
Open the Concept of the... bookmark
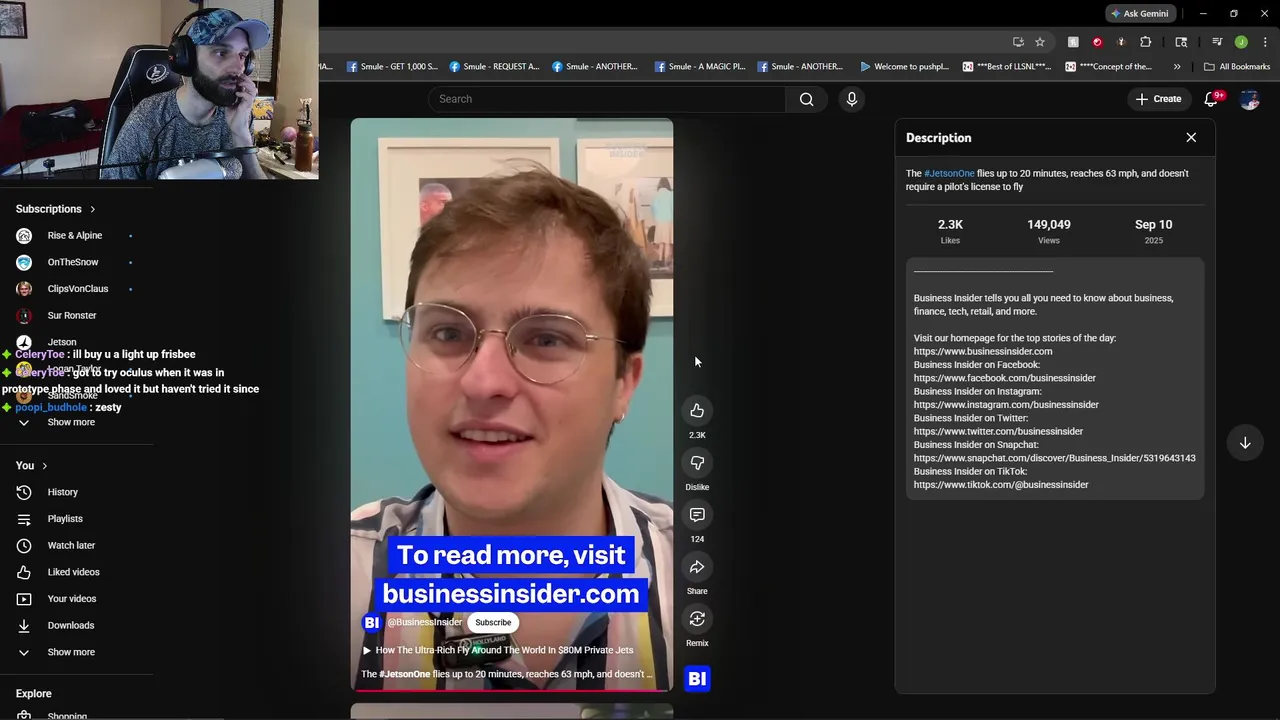point(1109,67)
